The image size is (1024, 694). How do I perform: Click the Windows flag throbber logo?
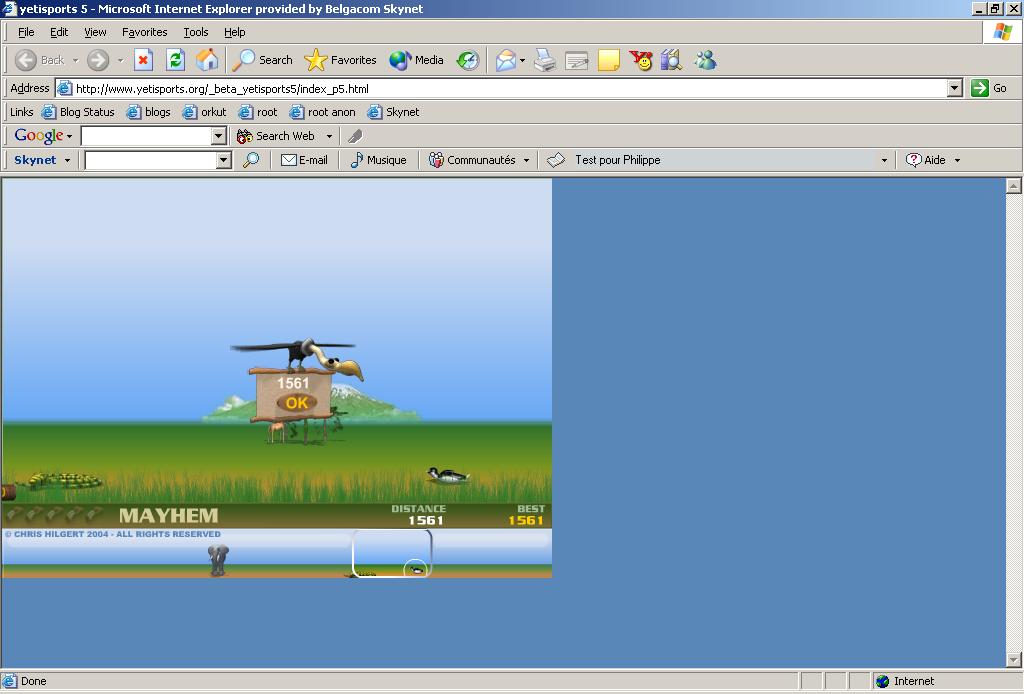(x=1002, y=32)
